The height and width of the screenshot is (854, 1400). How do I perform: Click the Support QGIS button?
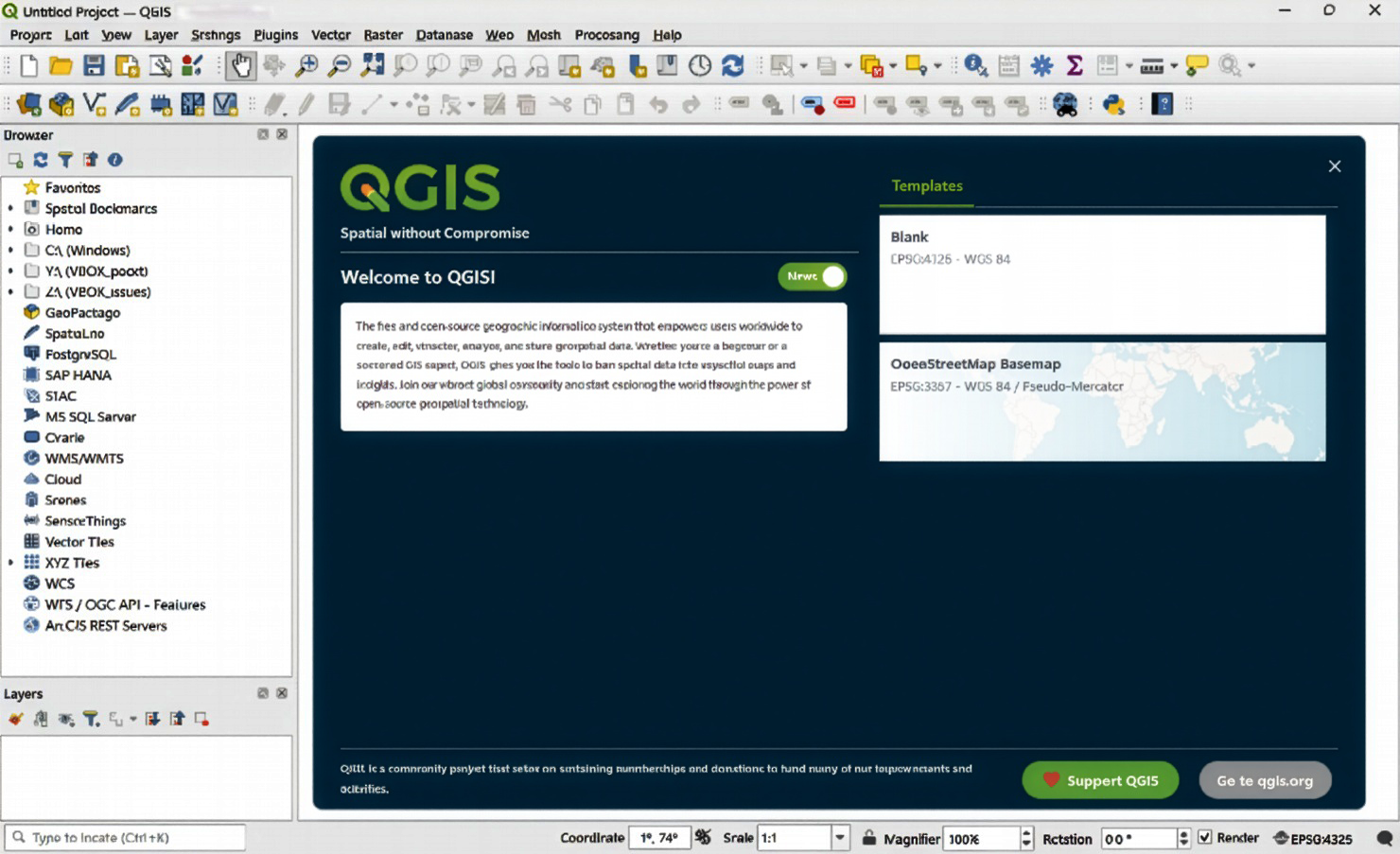point(1100,780)
